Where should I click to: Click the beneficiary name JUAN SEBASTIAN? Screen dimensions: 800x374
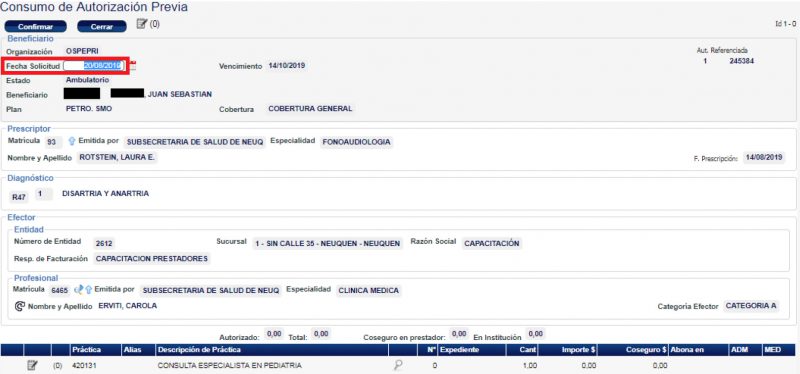point(180,94)
